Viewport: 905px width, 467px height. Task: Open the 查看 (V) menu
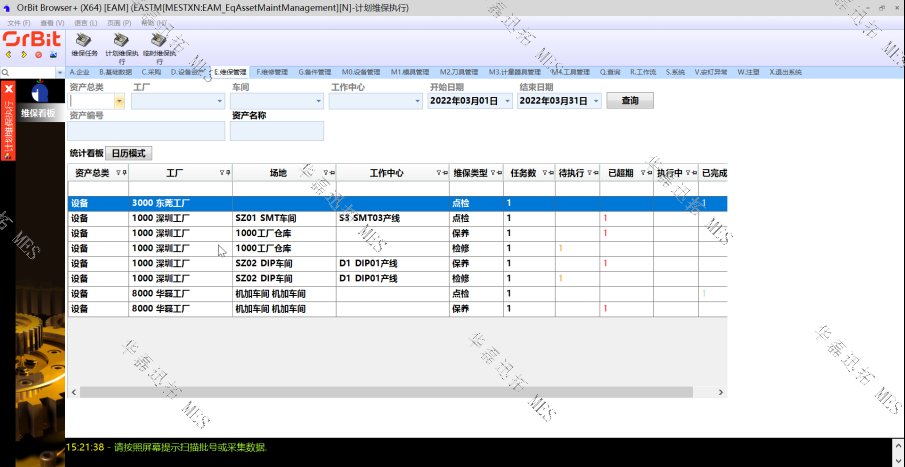tap(53, 23)
